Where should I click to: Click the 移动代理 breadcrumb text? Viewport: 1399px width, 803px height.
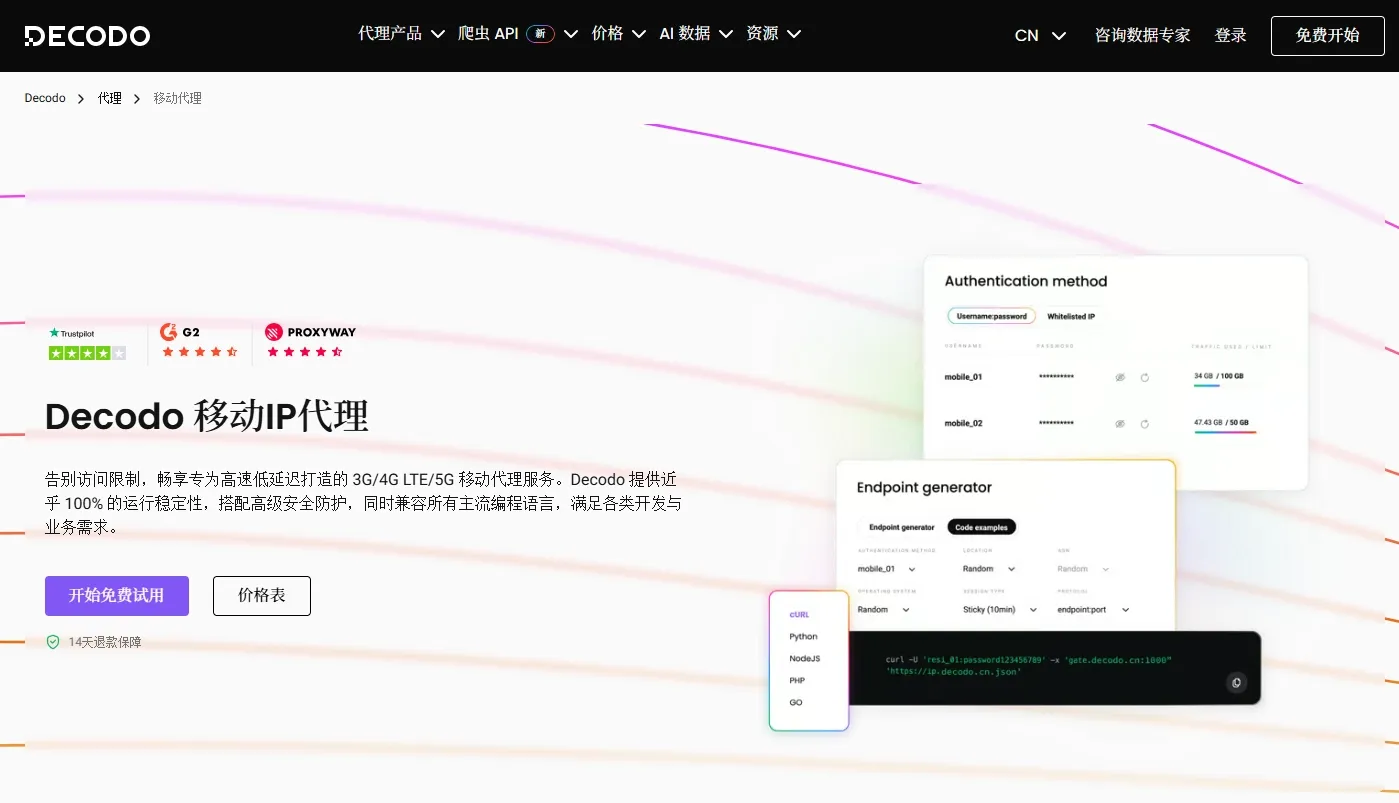(x=177, y=98)
